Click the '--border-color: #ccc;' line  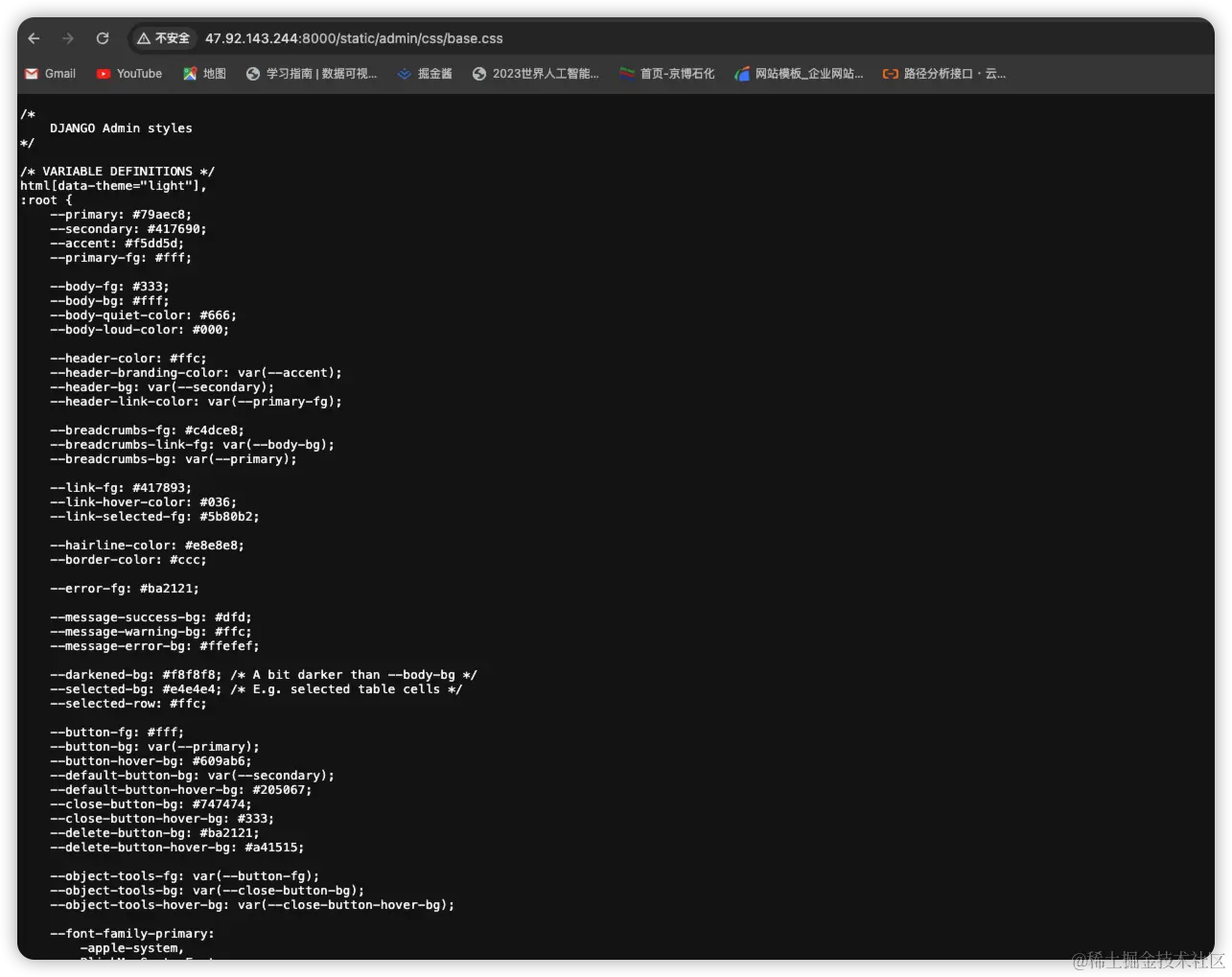point(128,560)
